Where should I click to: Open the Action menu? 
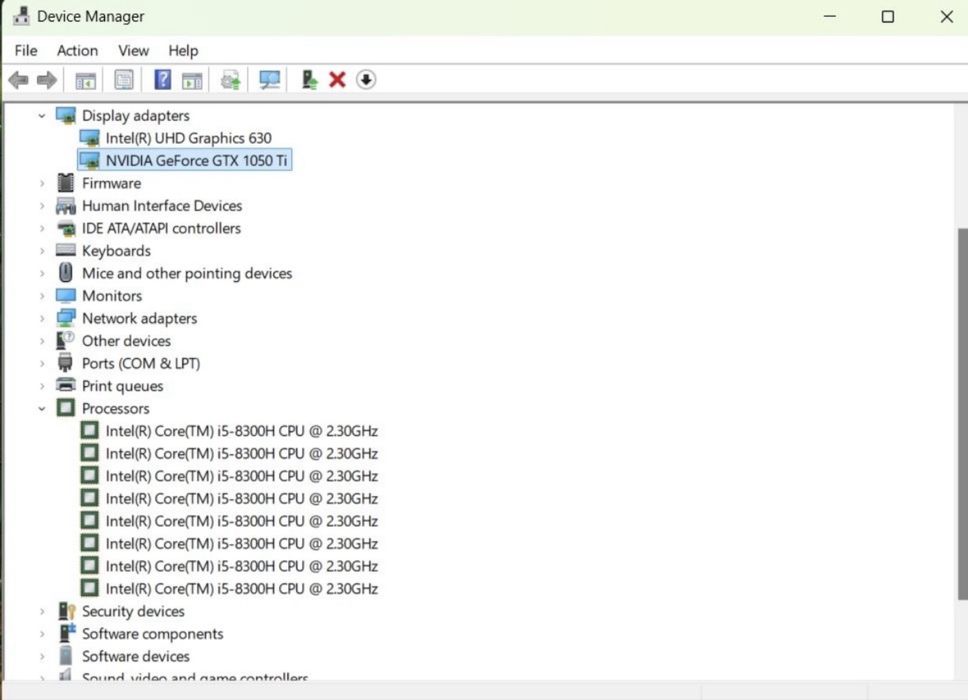point(77,51)
